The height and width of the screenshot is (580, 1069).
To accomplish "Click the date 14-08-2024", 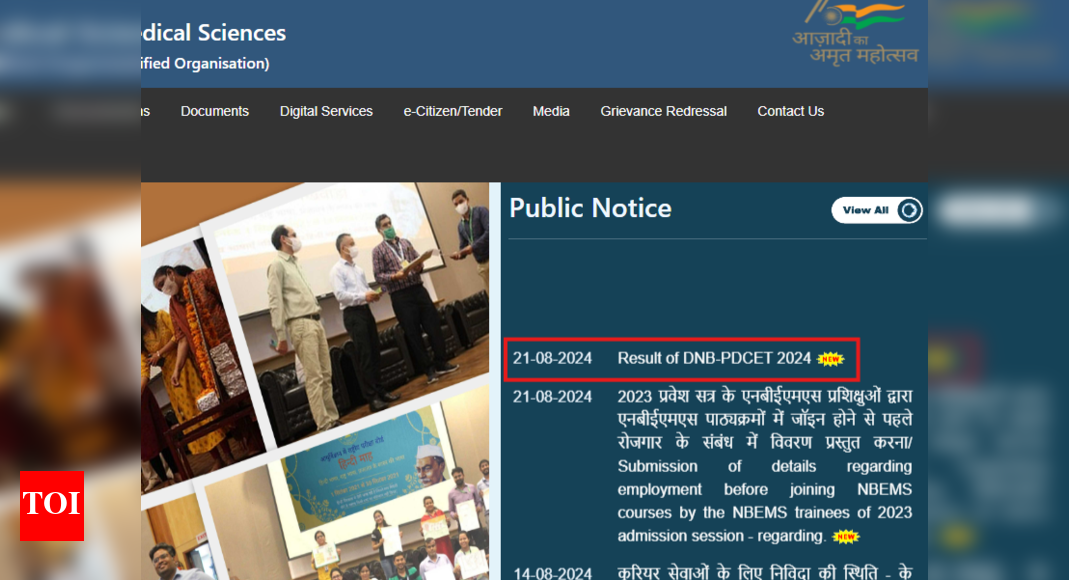I will click(552, 573).
